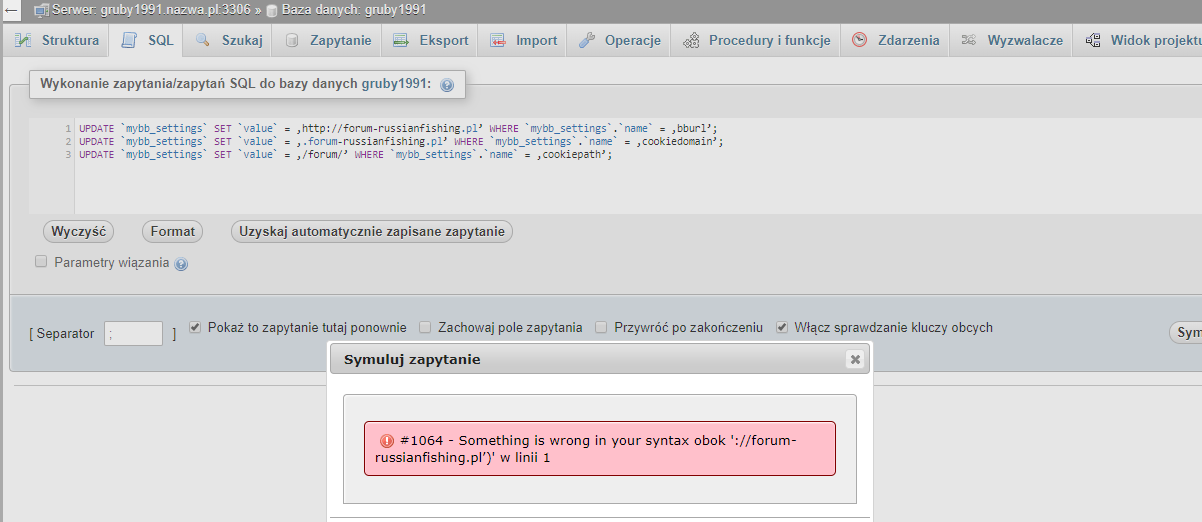Uncheck Pokaż to zapytanie tutaj ponownie
1202x522 pixels.
point(195,327)
